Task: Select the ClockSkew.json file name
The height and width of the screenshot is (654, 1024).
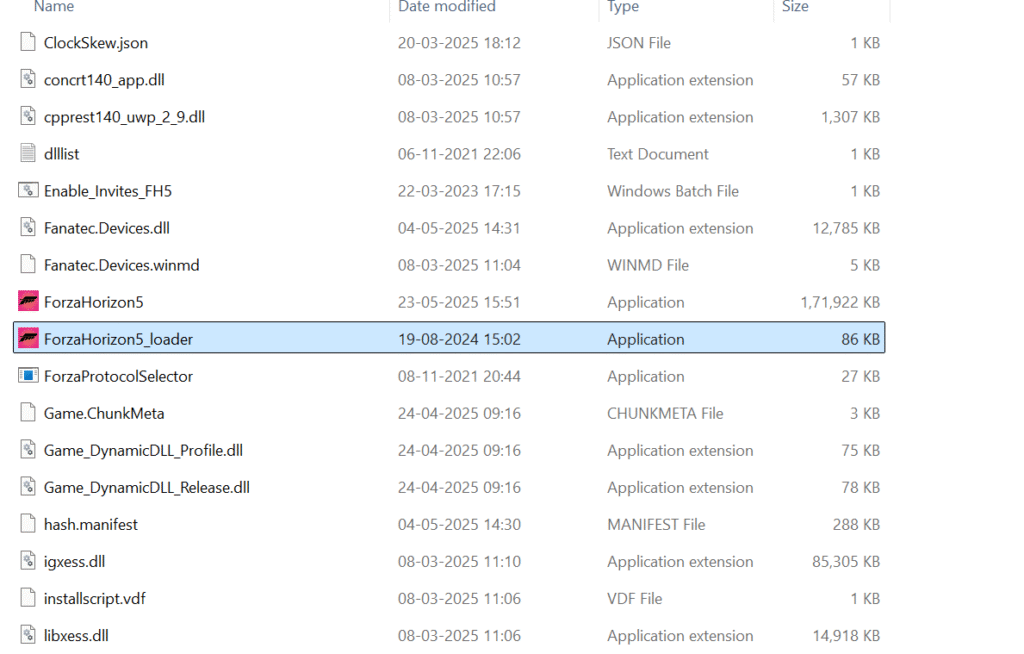Action: pyautogui.click(x=95, y=43)
